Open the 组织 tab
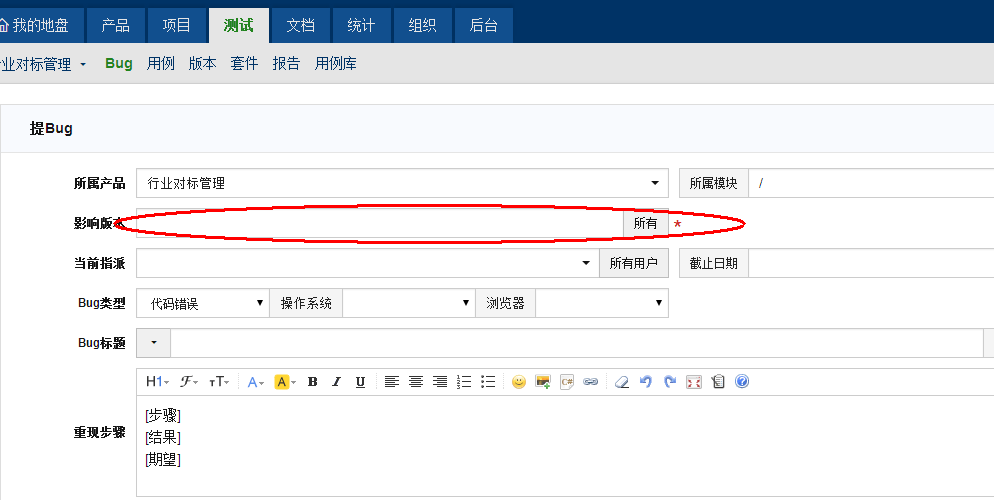Image resolution: width=994 pixels, height=500 pixels. pyautogui.click(x=422, y=25)
